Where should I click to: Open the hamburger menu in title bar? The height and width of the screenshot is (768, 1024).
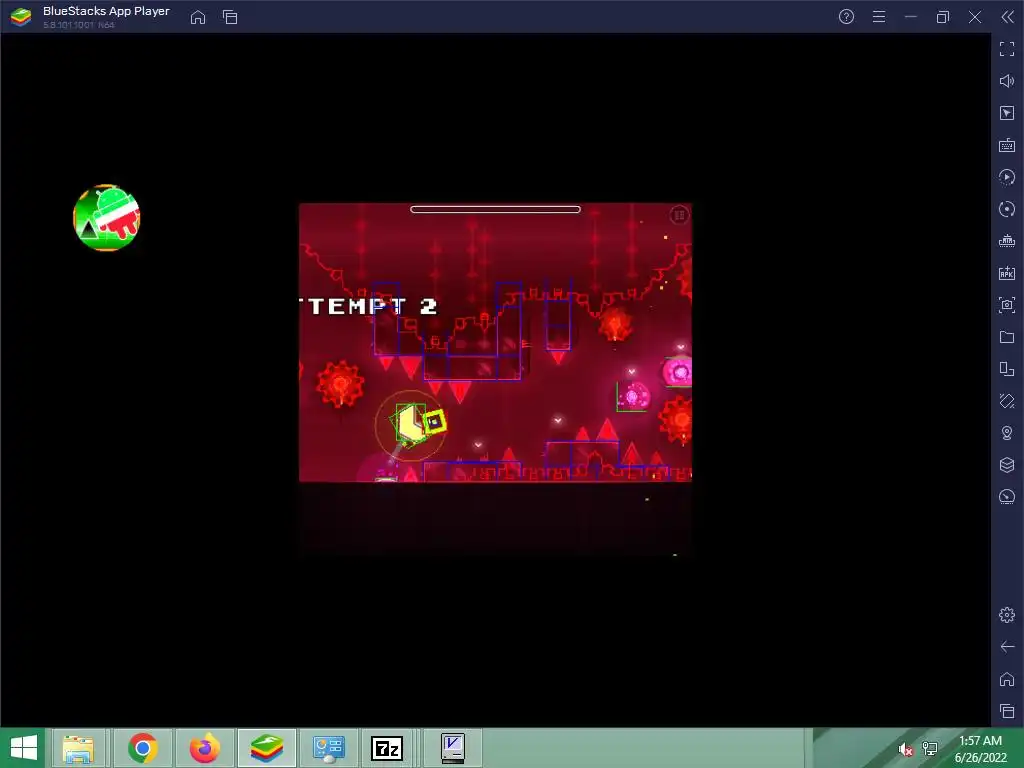tap(879, 17)
